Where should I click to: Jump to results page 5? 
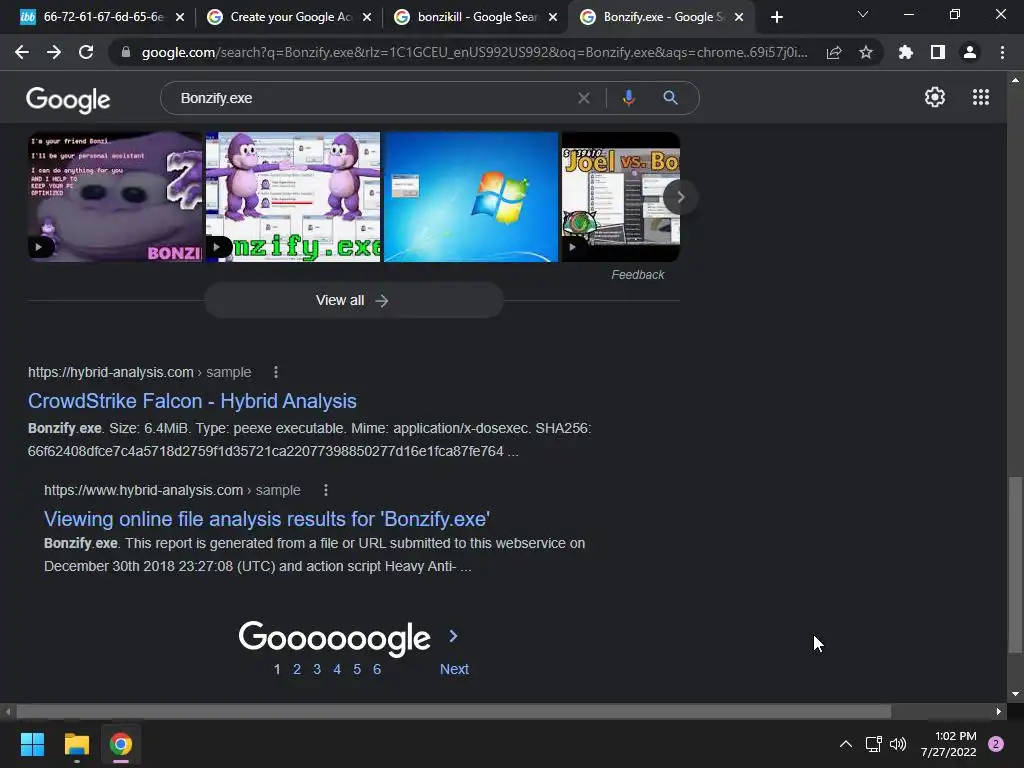[357, 669]
